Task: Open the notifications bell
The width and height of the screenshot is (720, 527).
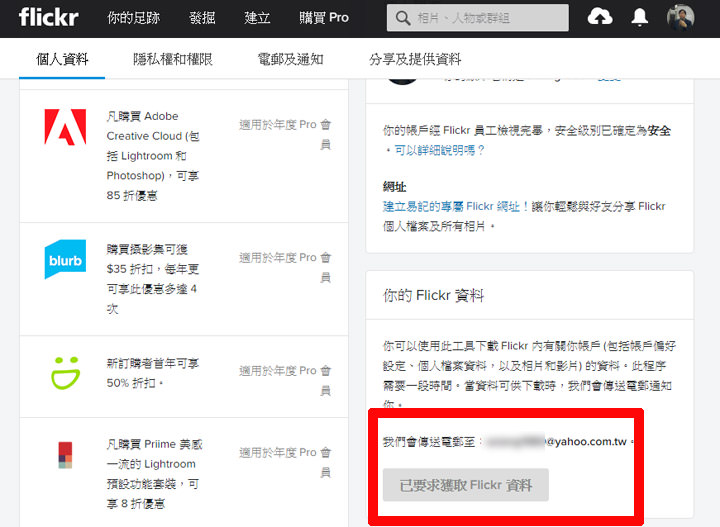Action: [639, 17]
